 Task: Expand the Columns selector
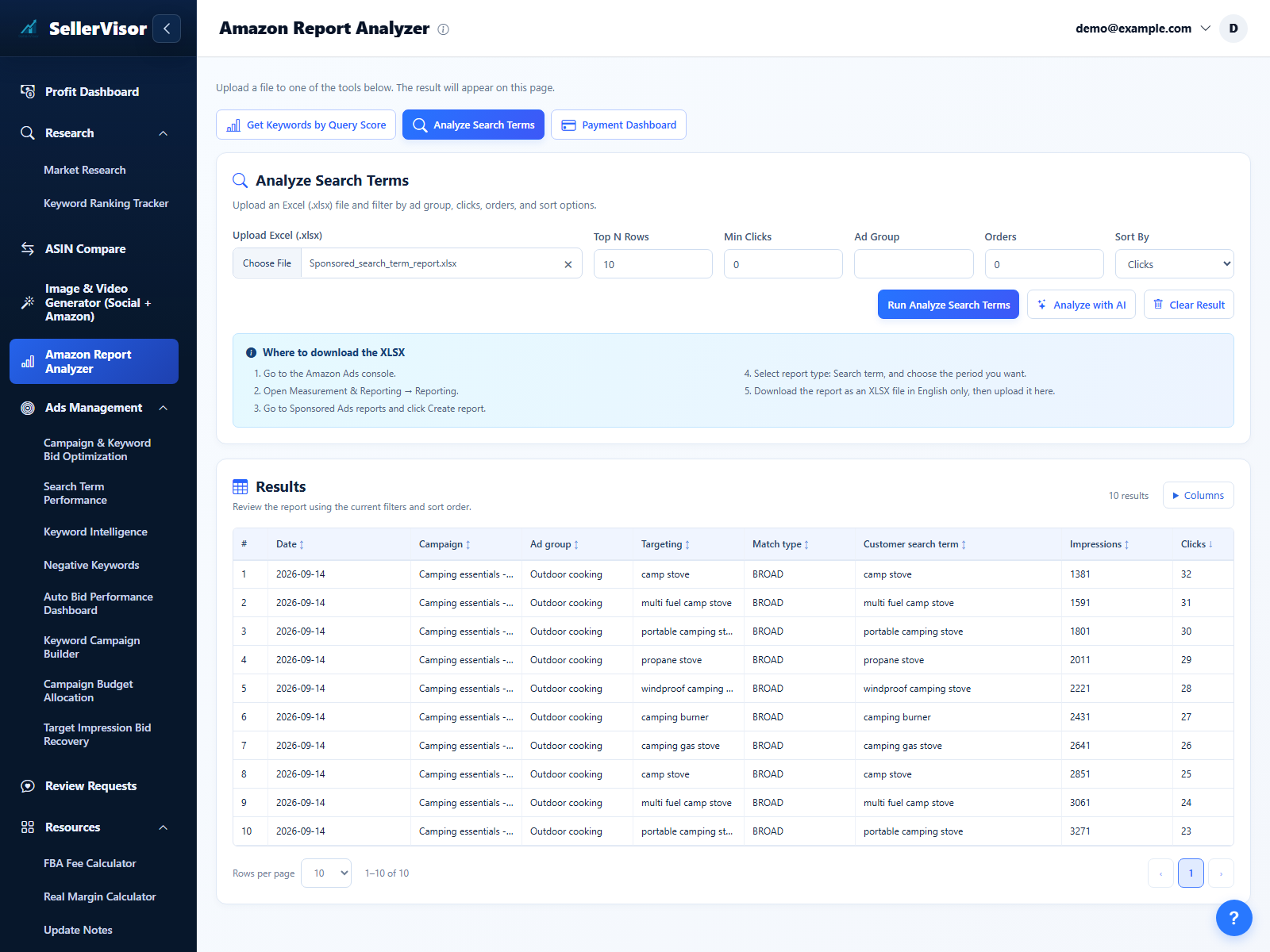pos(1199,495)
